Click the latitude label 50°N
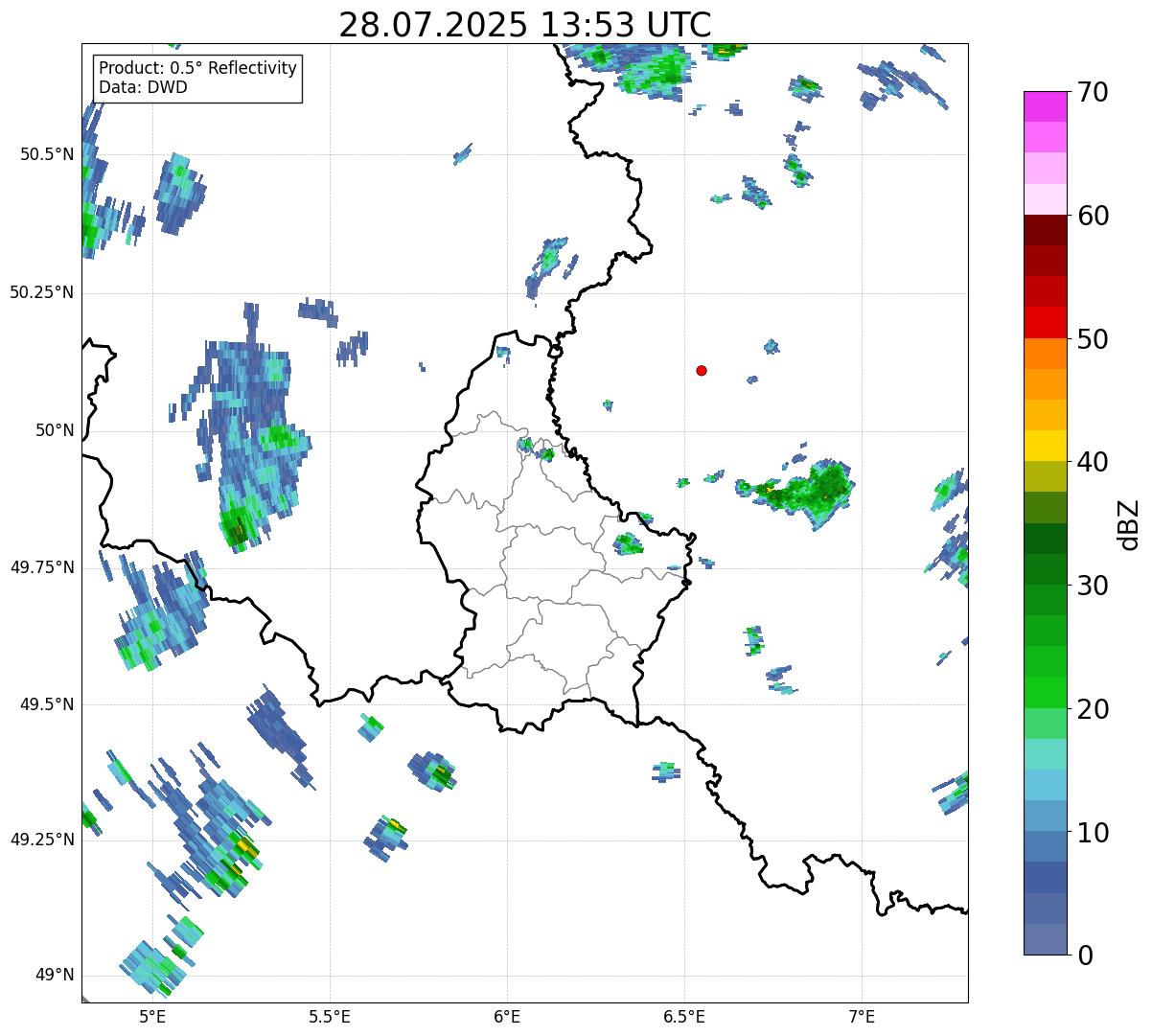 pyautogui.click(x=55, y=431)
